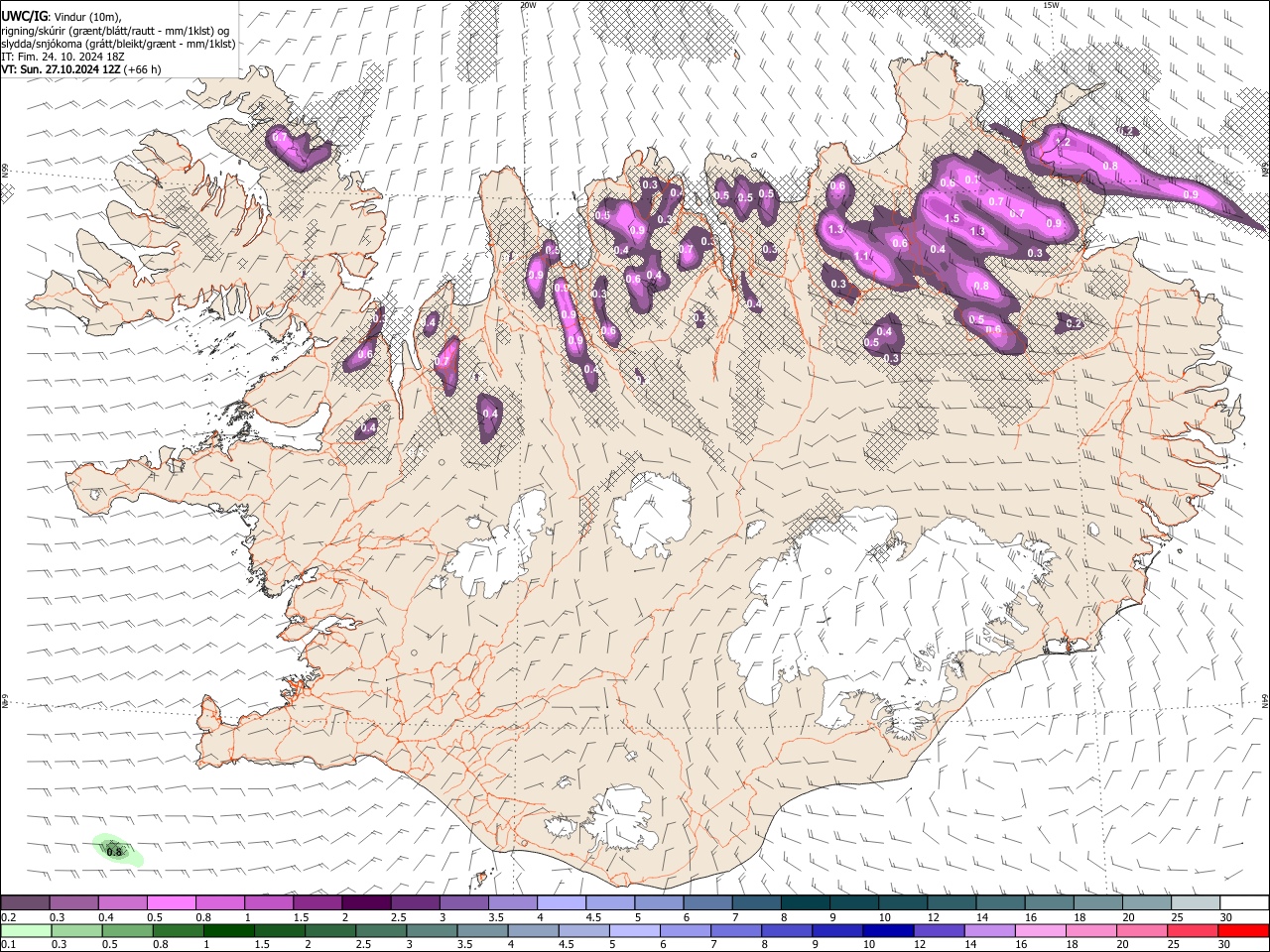Click the 'slydda/snjókoma' legend description line

pyautogui.click(x=118, y=44)
